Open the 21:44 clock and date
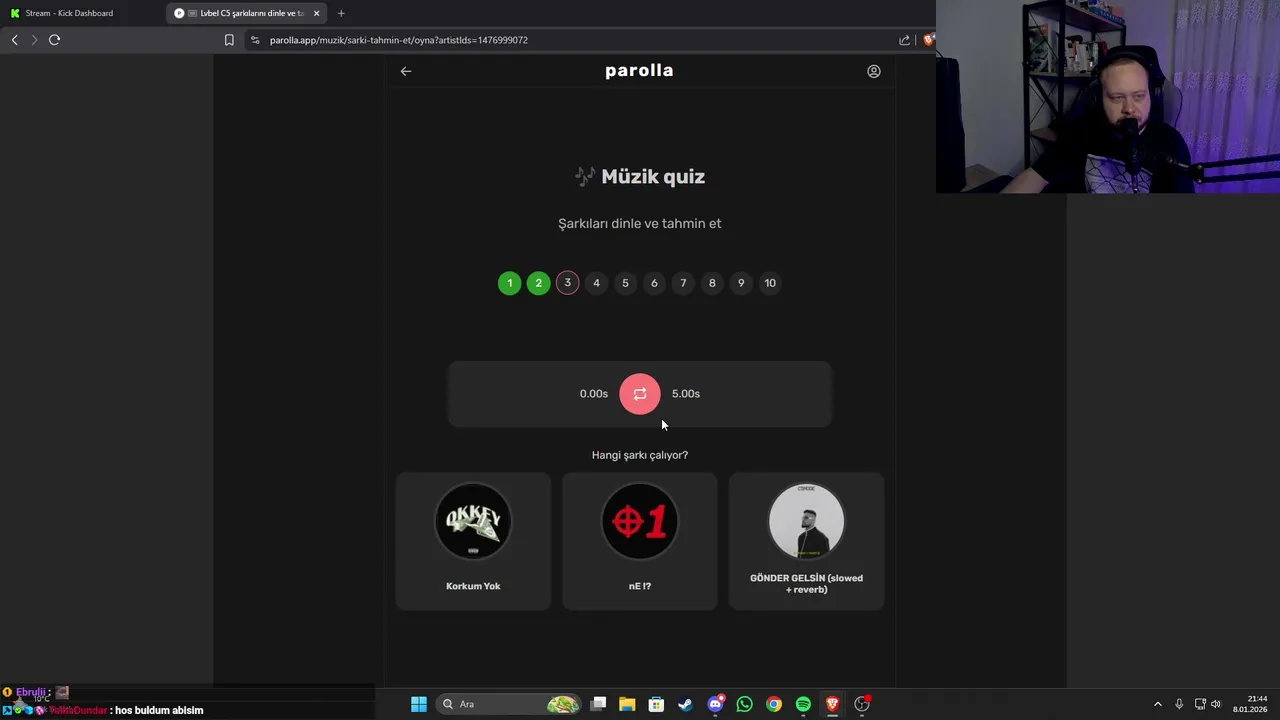The width and height of the screenshot is (1280, 720). tap(1250, 704)
